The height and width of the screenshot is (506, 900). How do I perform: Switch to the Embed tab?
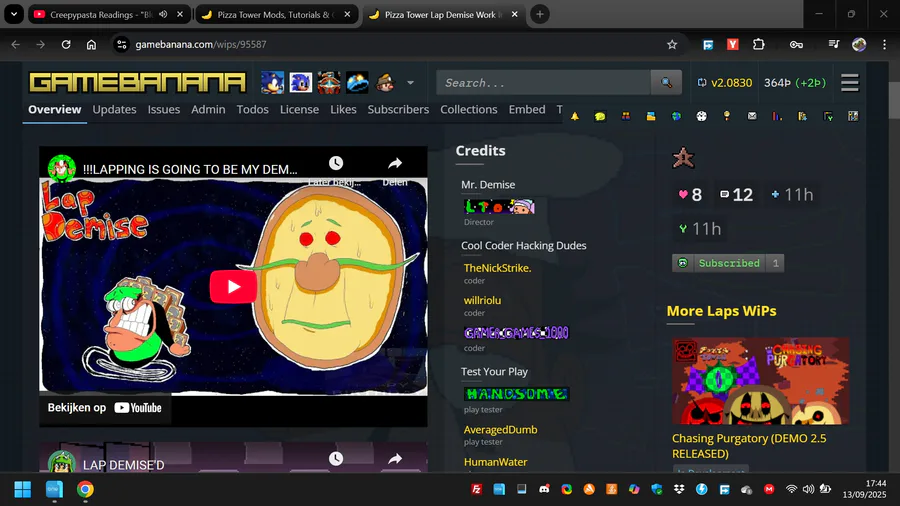tap(527, 109)
